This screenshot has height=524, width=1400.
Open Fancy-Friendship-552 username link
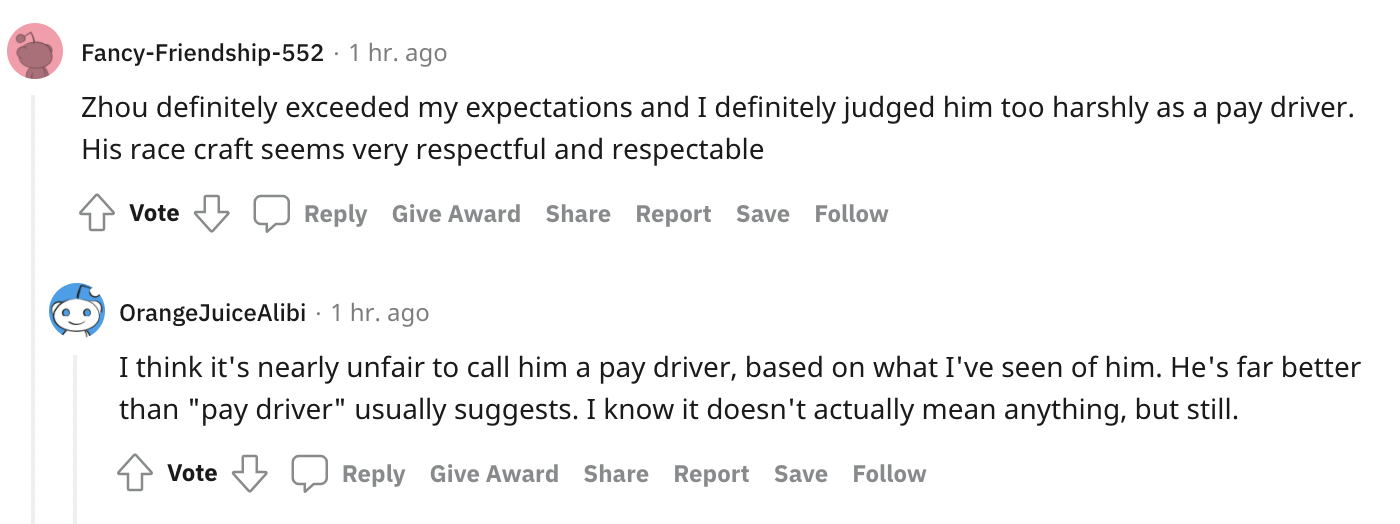(x=203, y=53)
